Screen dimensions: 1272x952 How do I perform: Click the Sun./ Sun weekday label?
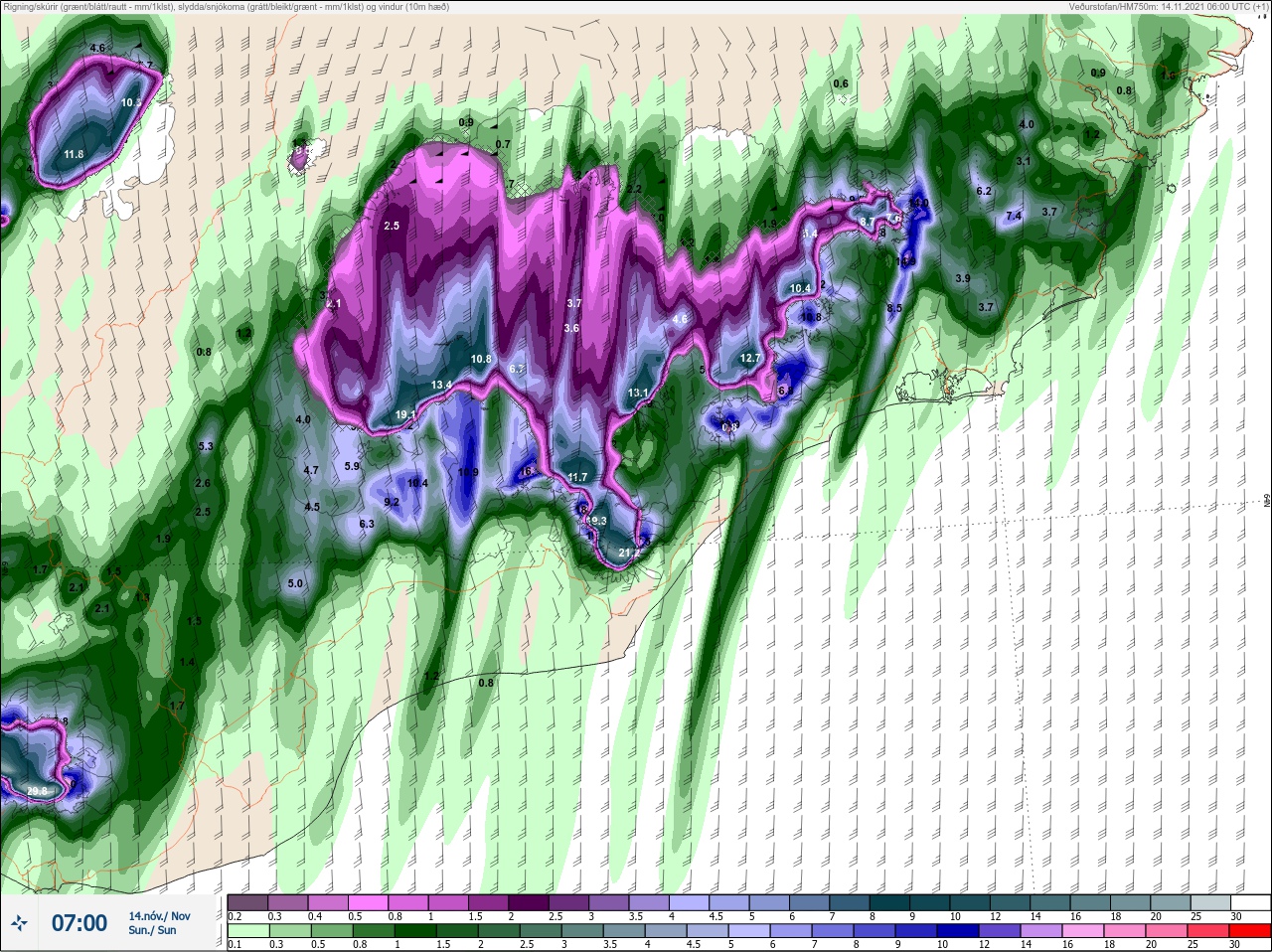coord(153,930)
